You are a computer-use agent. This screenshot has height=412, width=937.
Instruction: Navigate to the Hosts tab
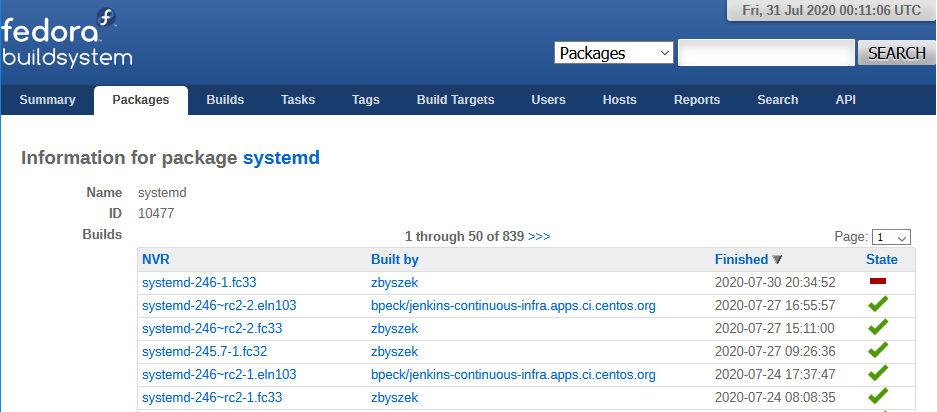coord(619,100)
